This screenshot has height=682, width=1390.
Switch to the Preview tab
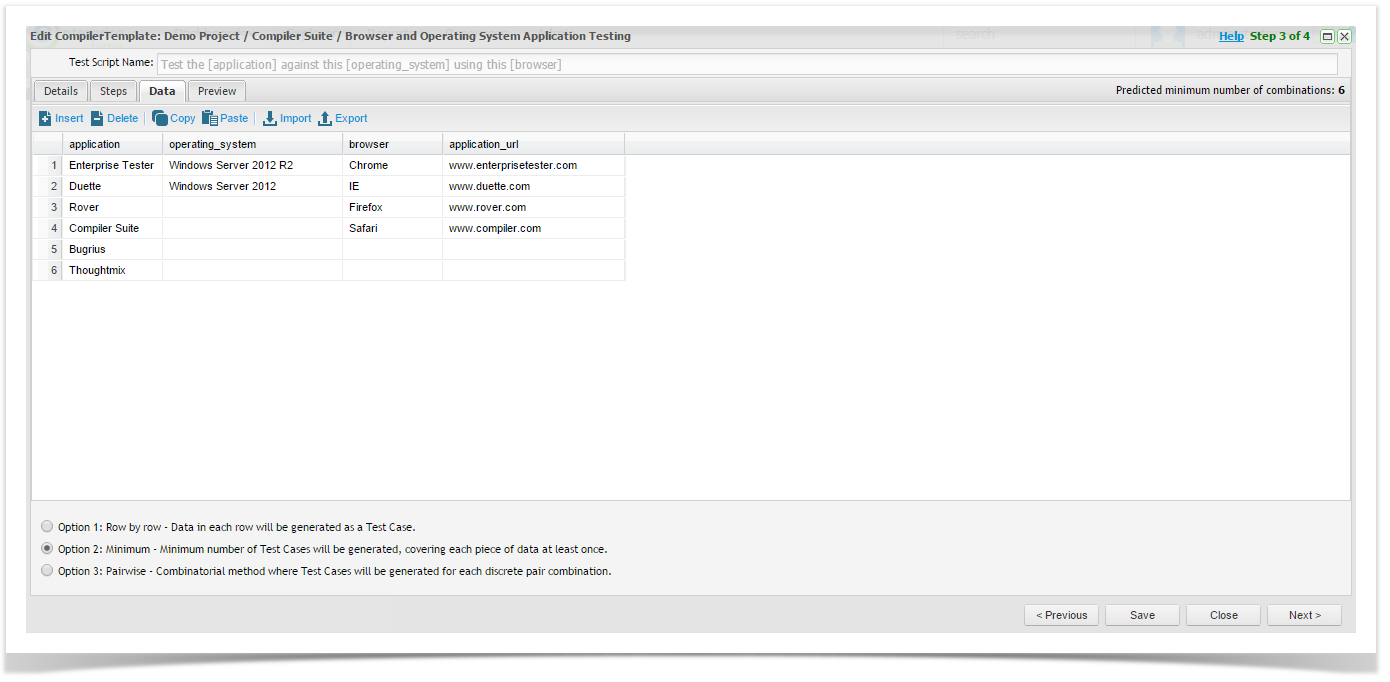[x=217, y=91]
